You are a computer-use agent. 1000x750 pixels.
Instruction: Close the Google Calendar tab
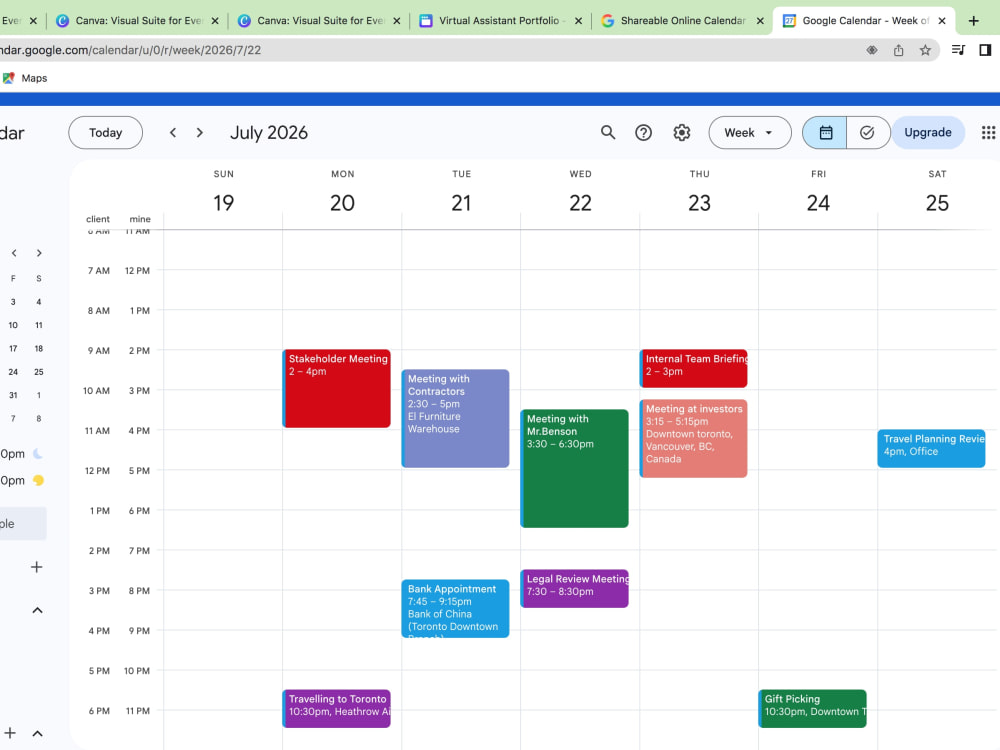(942, 21)
